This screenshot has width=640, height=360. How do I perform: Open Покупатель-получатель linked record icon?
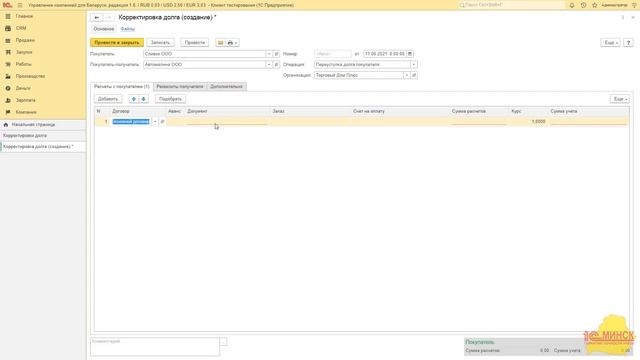tap(276, 64)
